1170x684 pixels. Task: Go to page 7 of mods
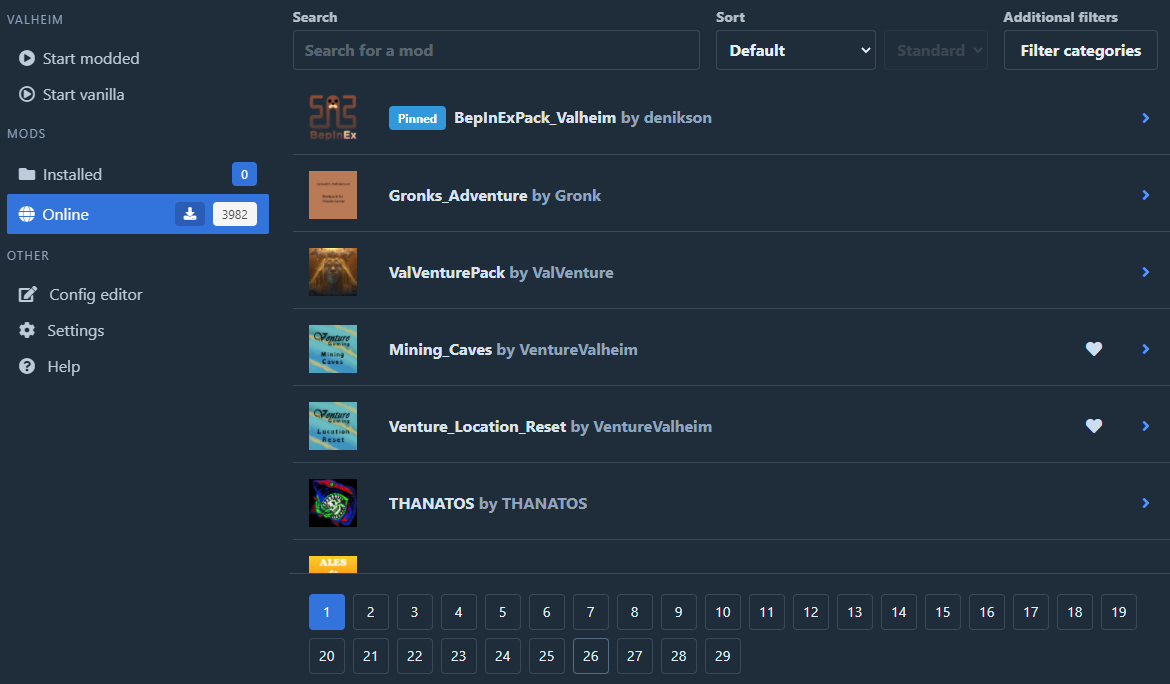pyautogui.click(x=591, y=612)
